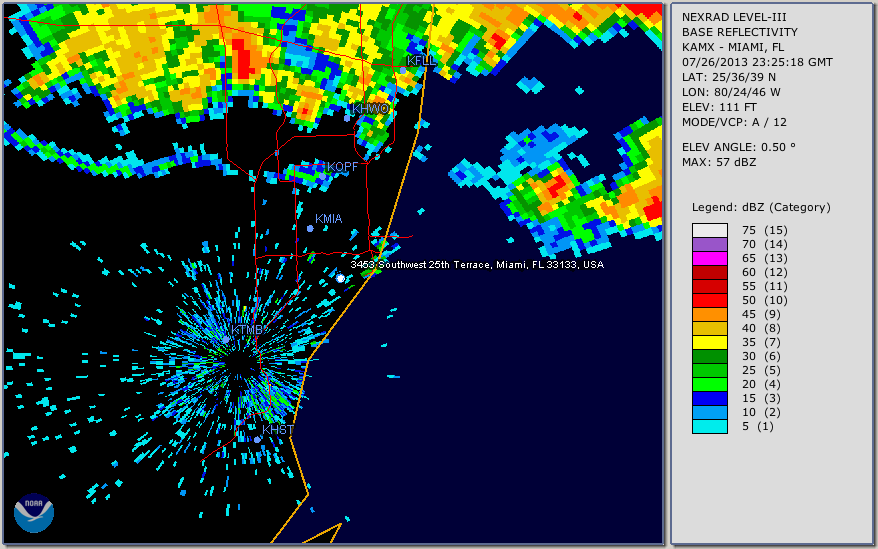Select the KTMB station label
Screen dimensions: 878x549
pyautogui.click(x=248, y=330)
